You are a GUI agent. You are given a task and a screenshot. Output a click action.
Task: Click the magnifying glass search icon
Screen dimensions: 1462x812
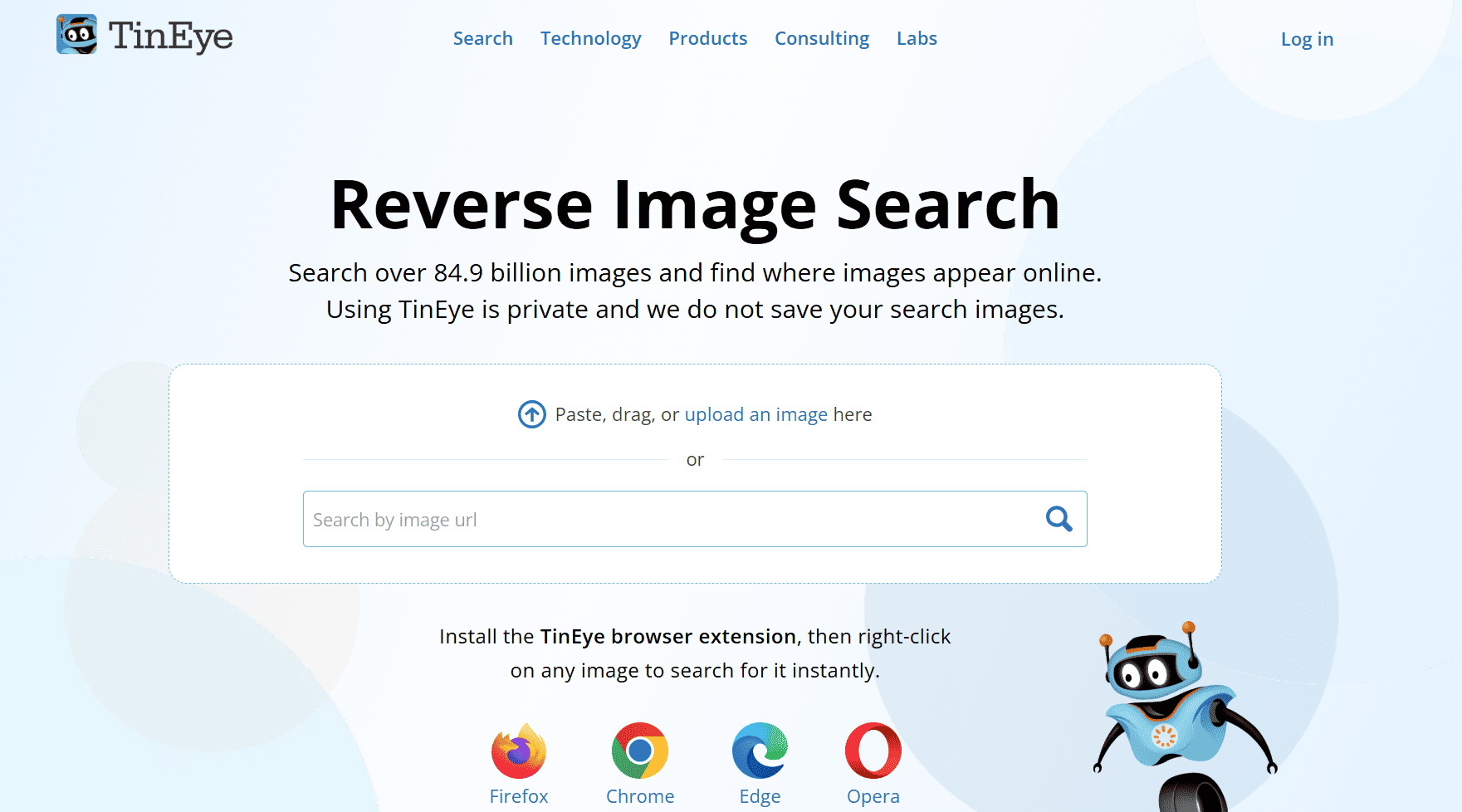[x=1059, y=519]
